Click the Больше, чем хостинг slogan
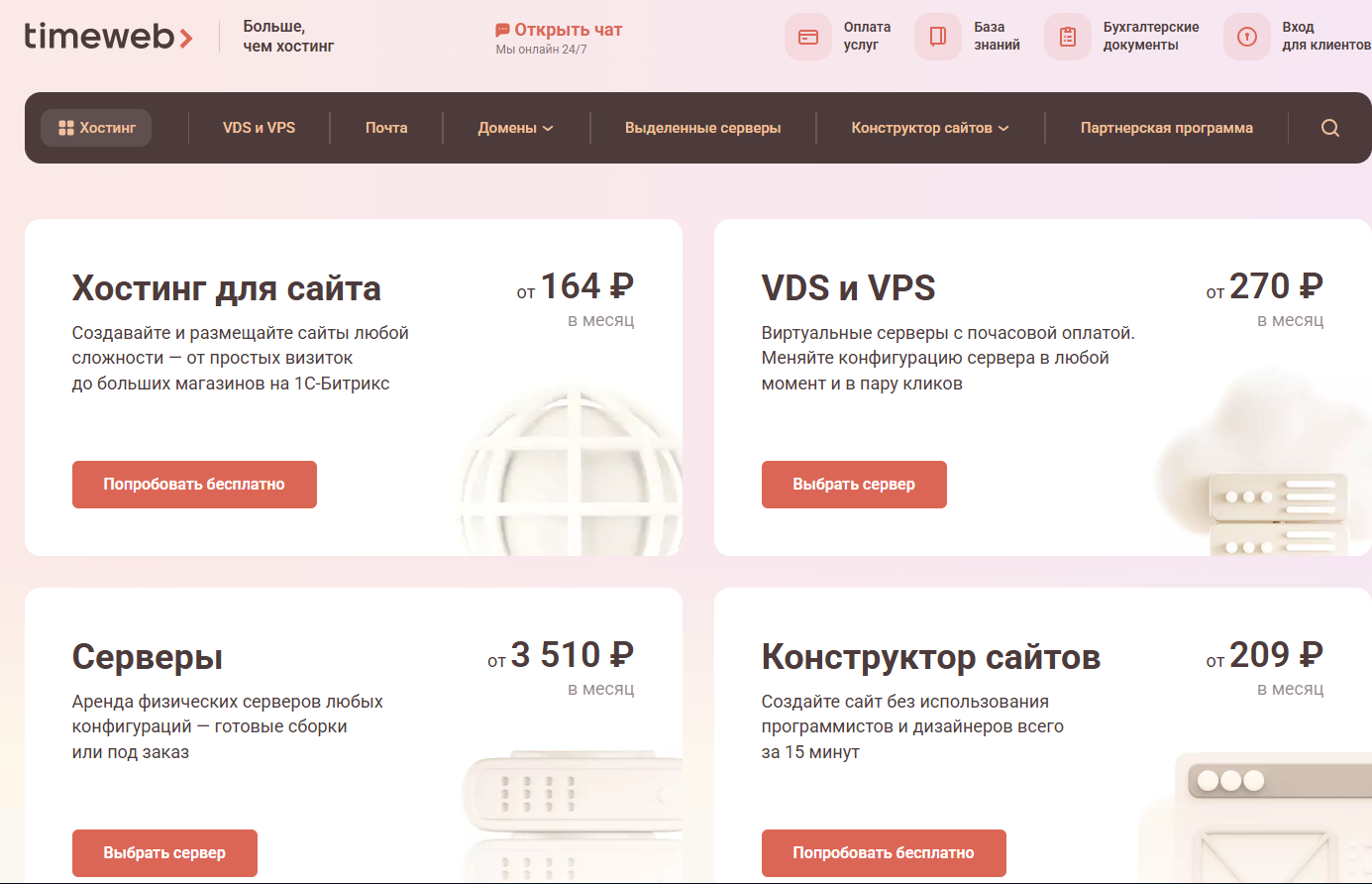The width and height of the screenshot is (1372, 884). pos(288,36)
